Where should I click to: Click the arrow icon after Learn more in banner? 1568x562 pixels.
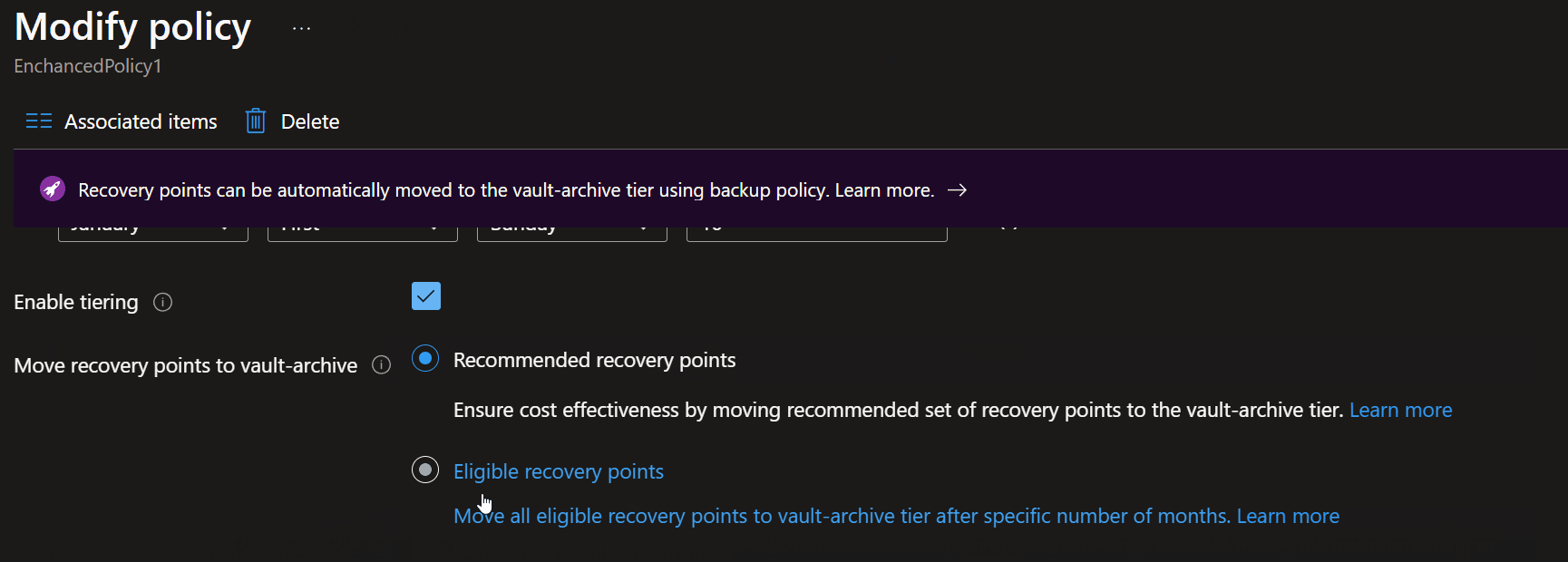(x=957, y=189)
